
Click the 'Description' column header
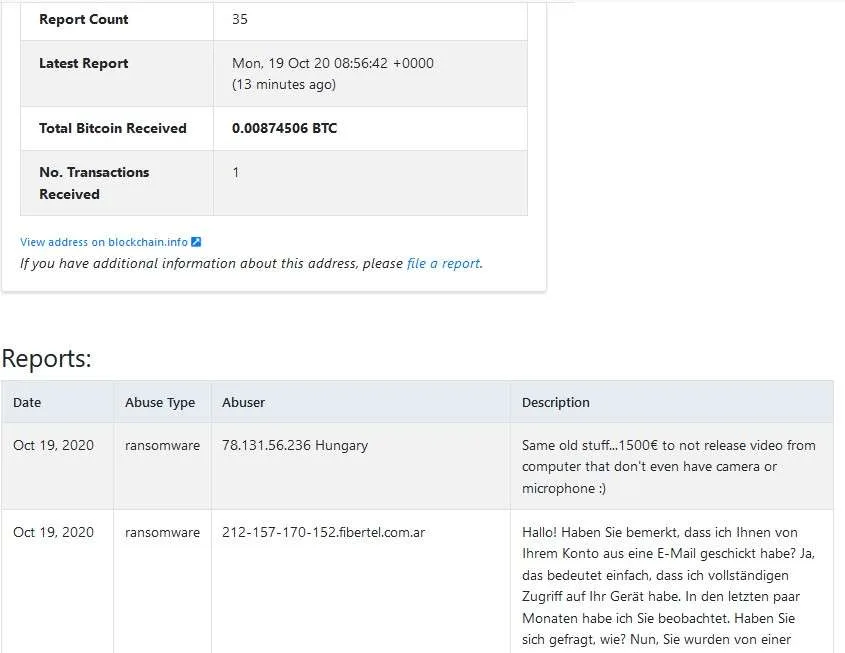pyautogui.click(x=556, y=402)
